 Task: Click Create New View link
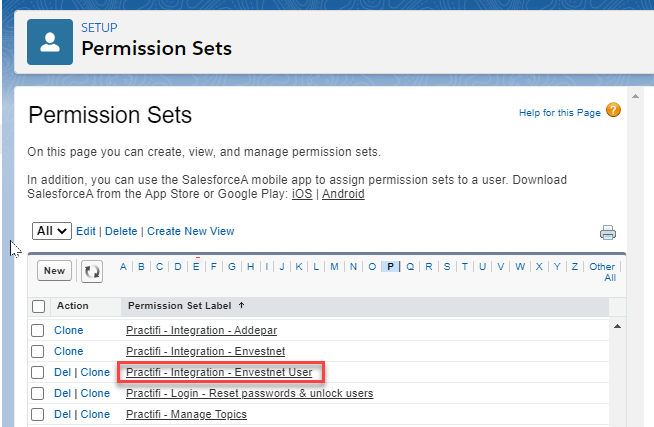pyautogui.click(x=191, y=231)
